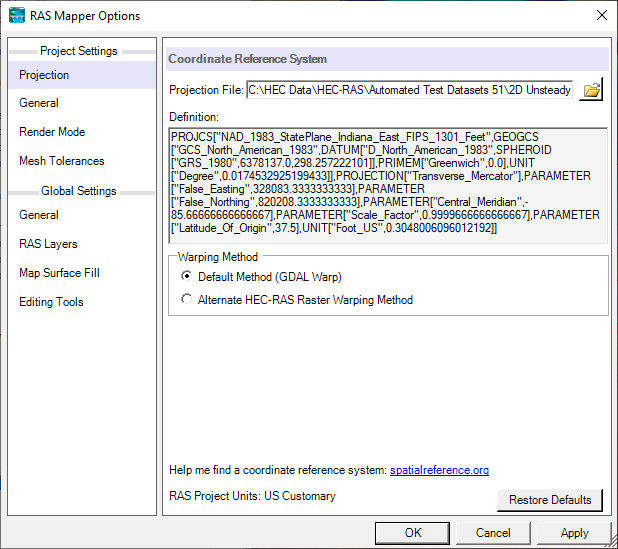Open the Projection settings page
Viewport: 618px width, 549px height.
82,75
